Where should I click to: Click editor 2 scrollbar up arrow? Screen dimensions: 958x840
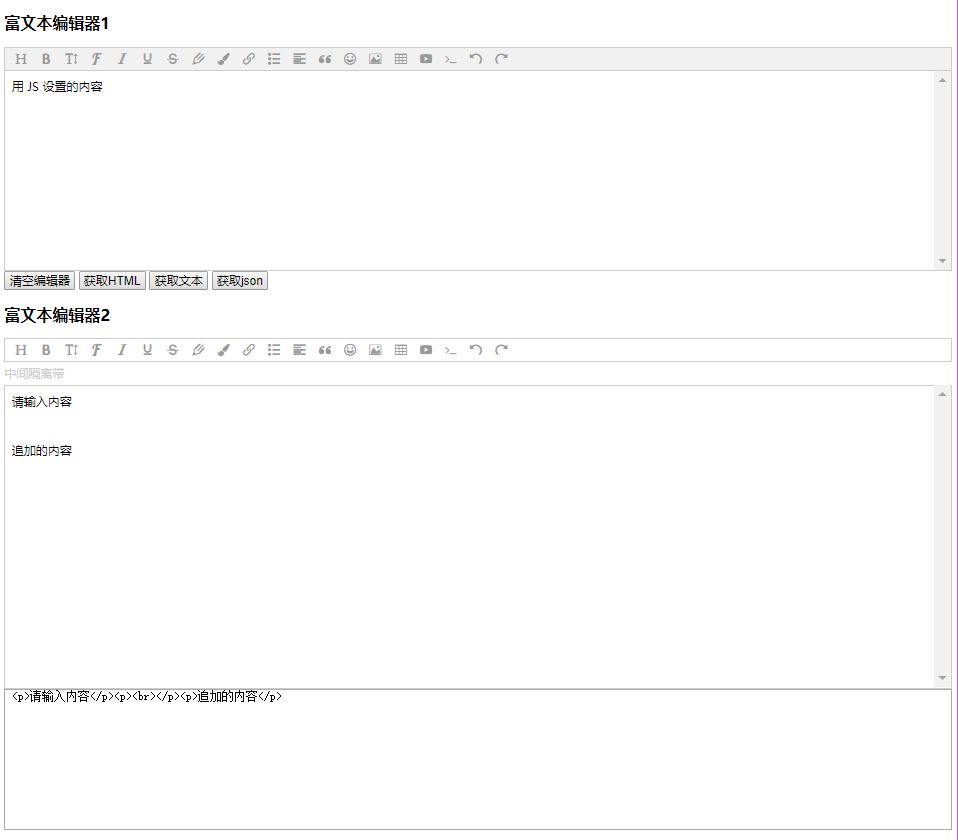pyautogui.click(x=942, y=394)
